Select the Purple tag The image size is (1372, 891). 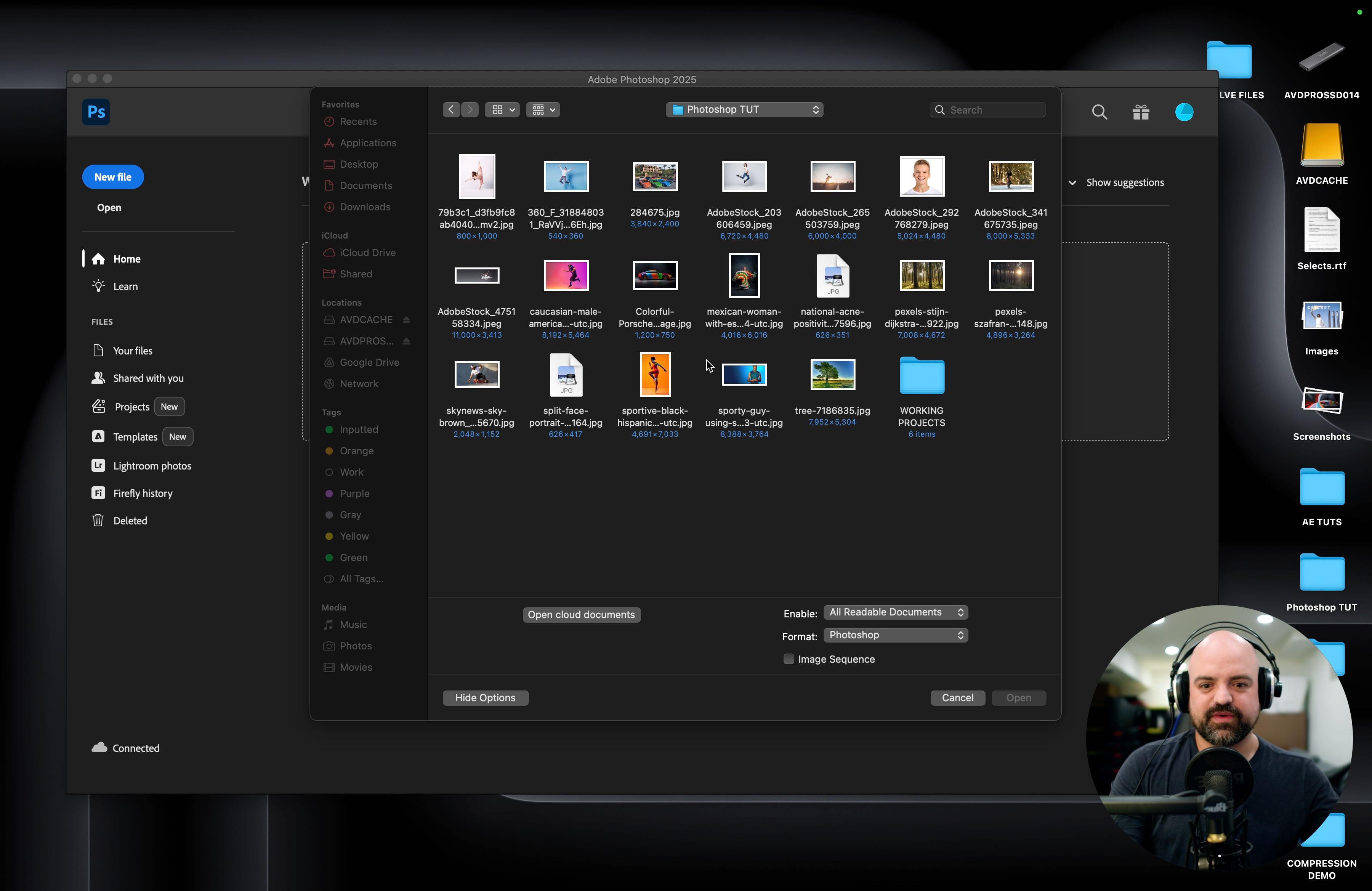[x=354, y=494]
